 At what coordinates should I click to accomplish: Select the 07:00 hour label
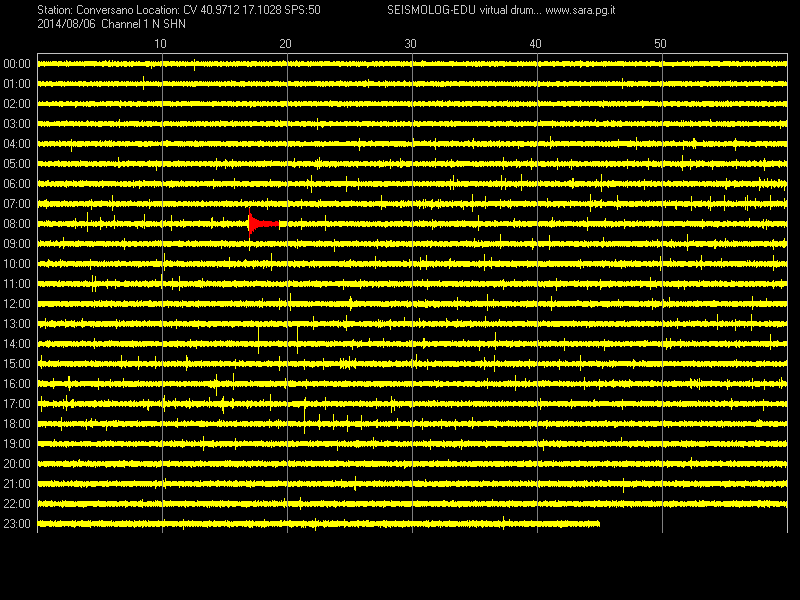pyautogui.click(x=17, y=204)
